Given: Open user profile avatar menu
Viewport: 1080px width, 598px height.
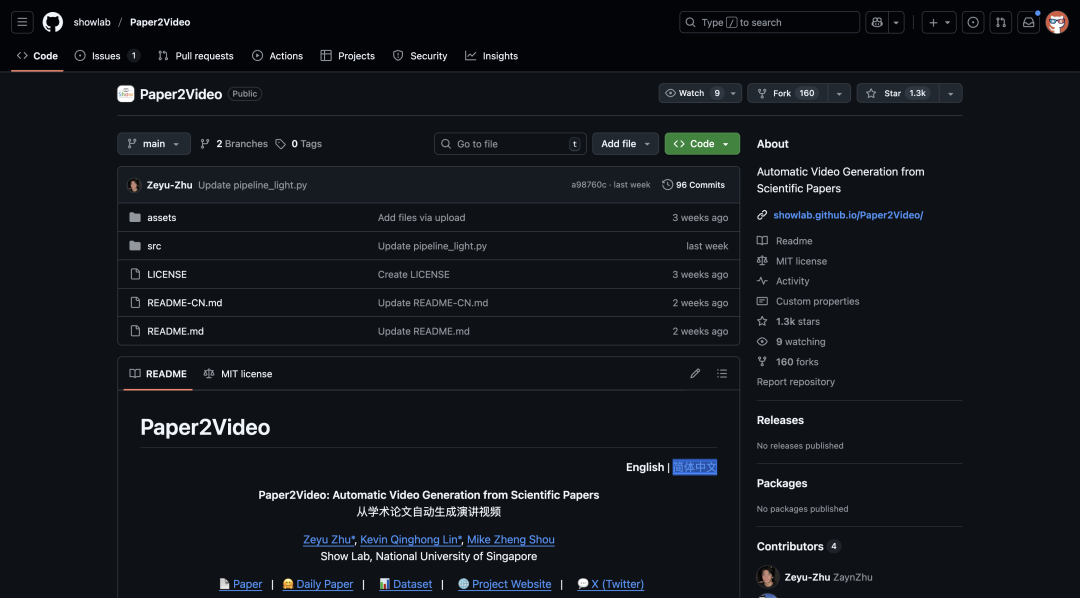Looking at the screenshot, I should (x=1057, y=22).
